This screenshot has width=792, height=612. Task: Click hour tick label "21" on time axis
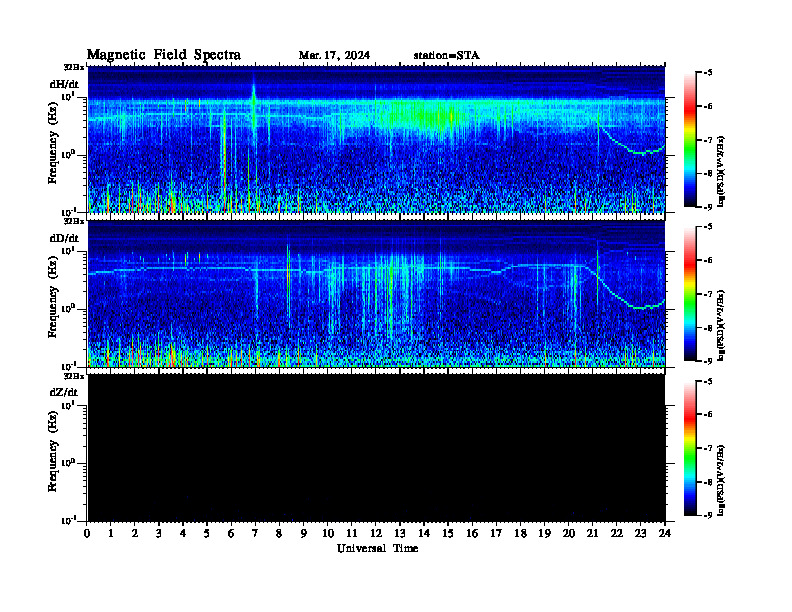(x=592, y=533)
